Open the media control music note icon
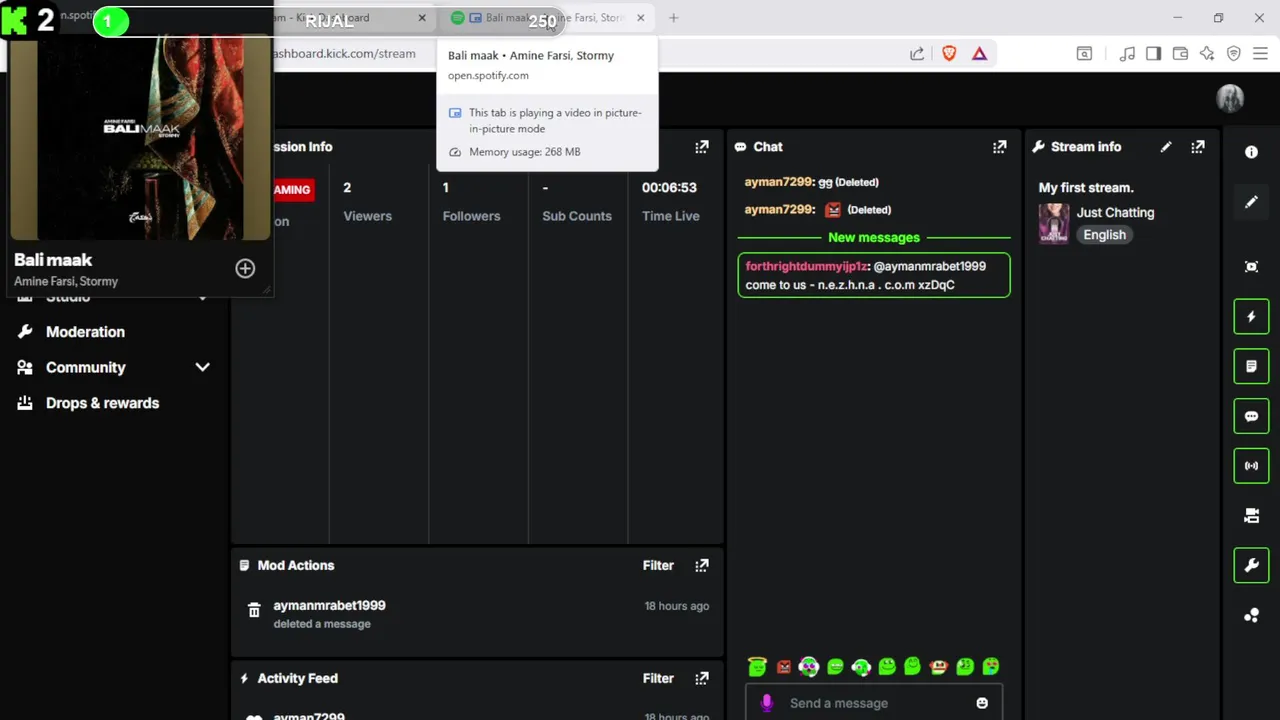Screen dimensions: 1280x720 point(1127,53)
